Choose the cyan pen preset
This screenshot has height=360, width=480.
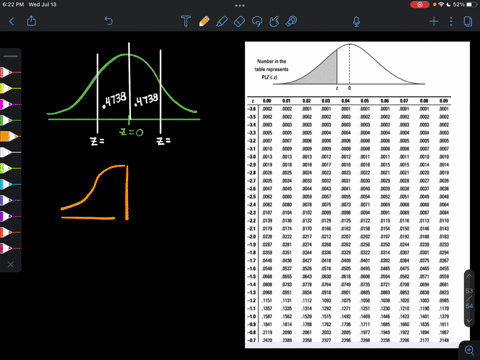click(x=10, y=184)
